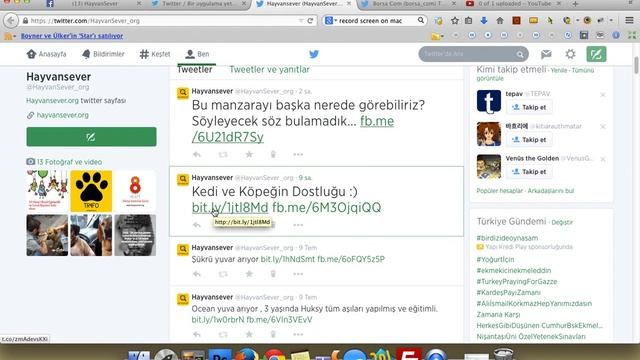Viewport: 640px width, 360px height.
Task: Reply to the 'Ocean yuva arıyor' tweet
Action: click(197, 335)
